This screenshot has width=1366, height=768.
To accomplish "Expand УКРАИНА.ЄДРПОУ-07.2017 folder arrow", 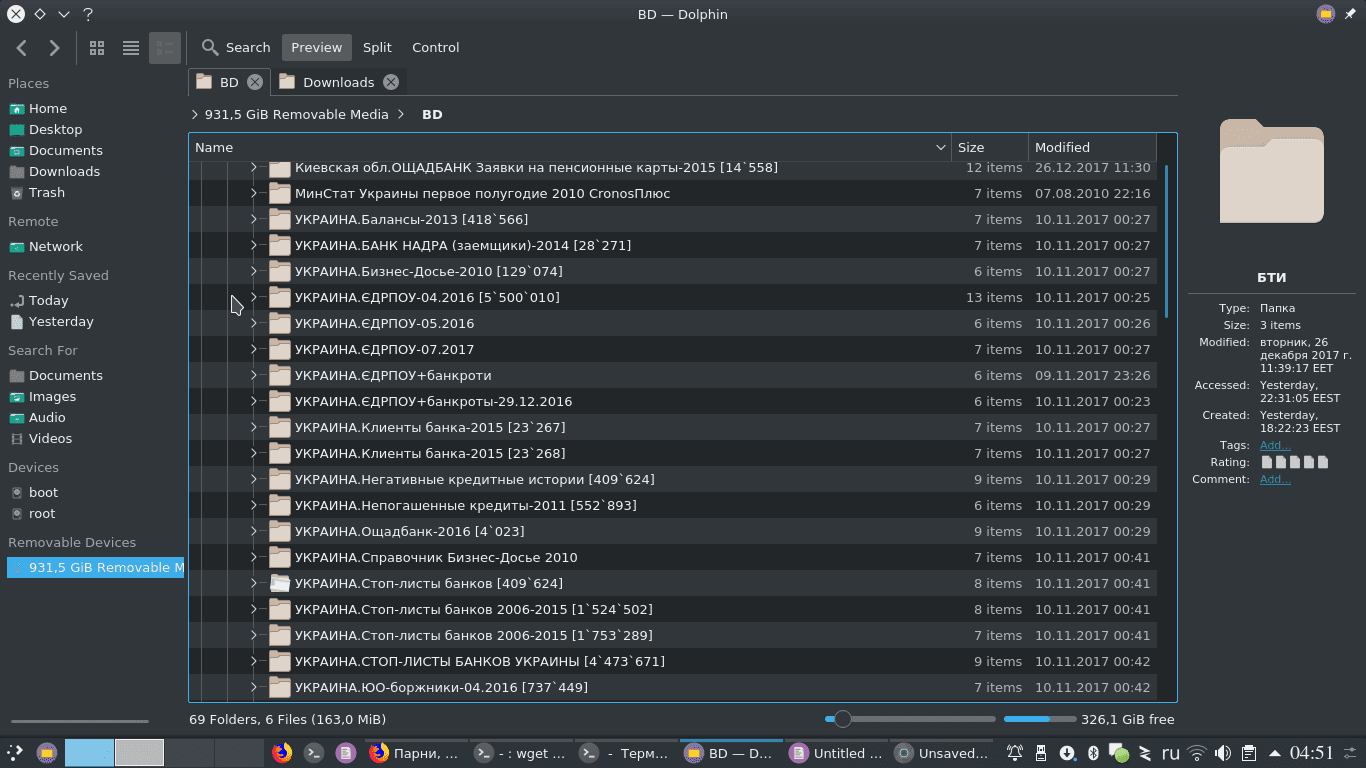I will pos(253,349).
